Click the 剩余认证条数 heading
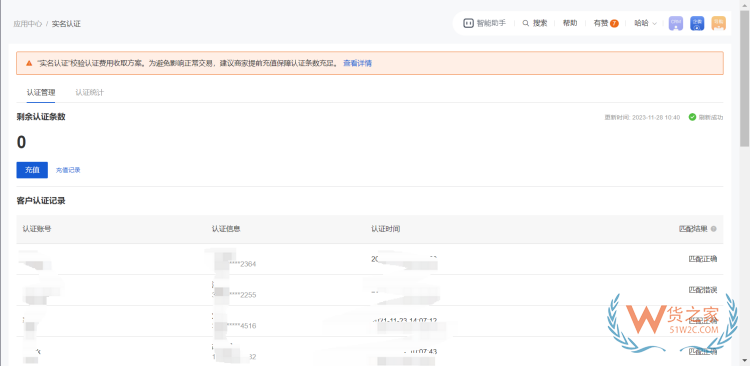The width and height of the screenshot is (750, 366). point(41,117)
